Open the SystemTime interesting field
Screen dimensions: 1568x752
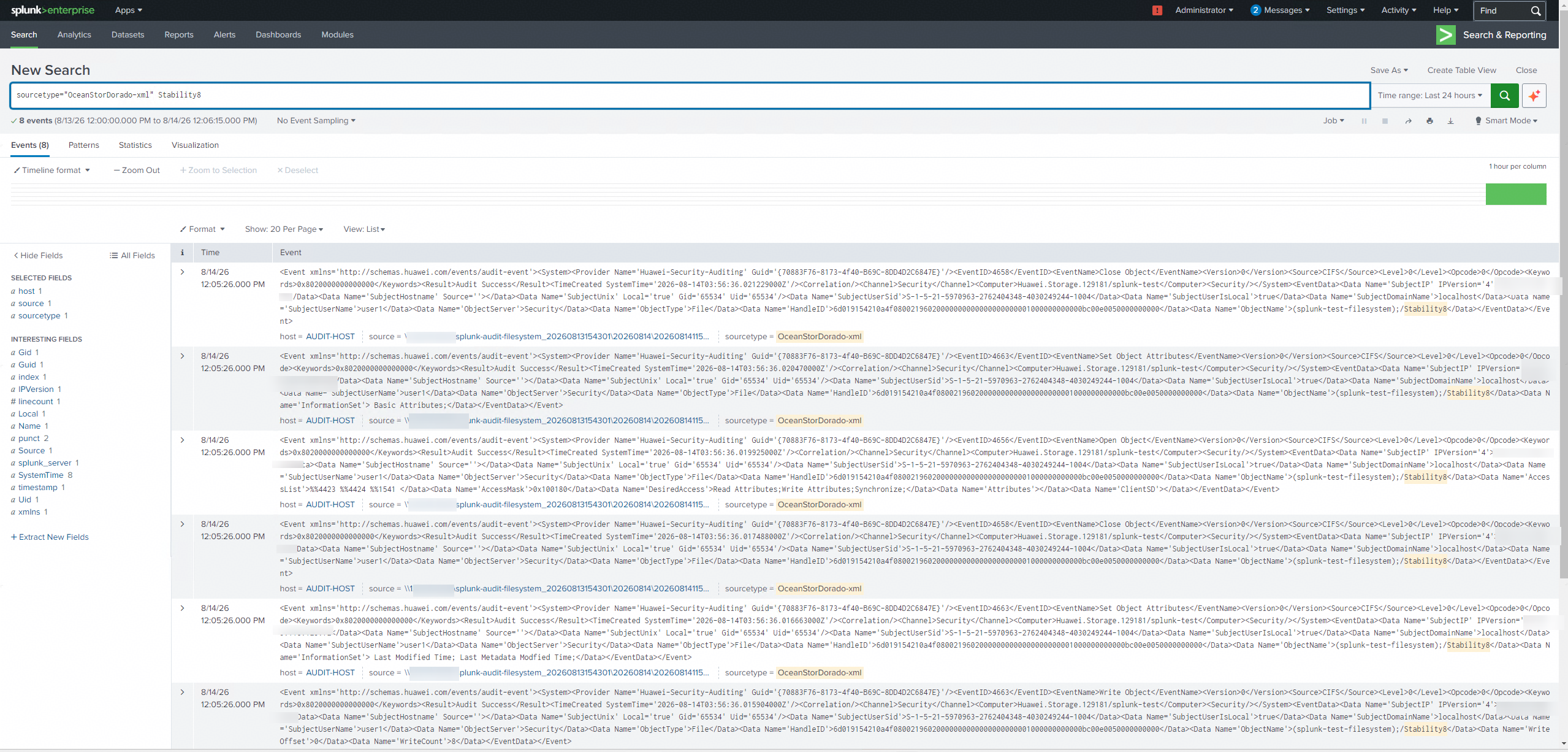pos(42,475)
